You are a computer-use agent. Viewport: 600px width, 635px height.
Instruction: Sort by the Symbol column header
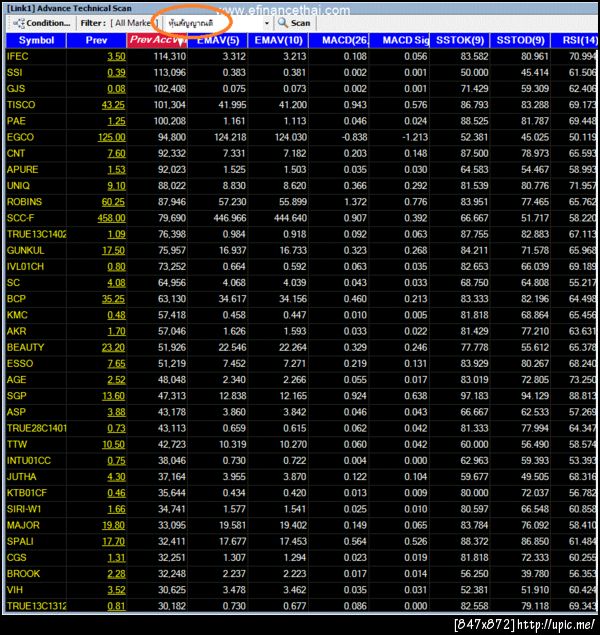coord(36,40)
